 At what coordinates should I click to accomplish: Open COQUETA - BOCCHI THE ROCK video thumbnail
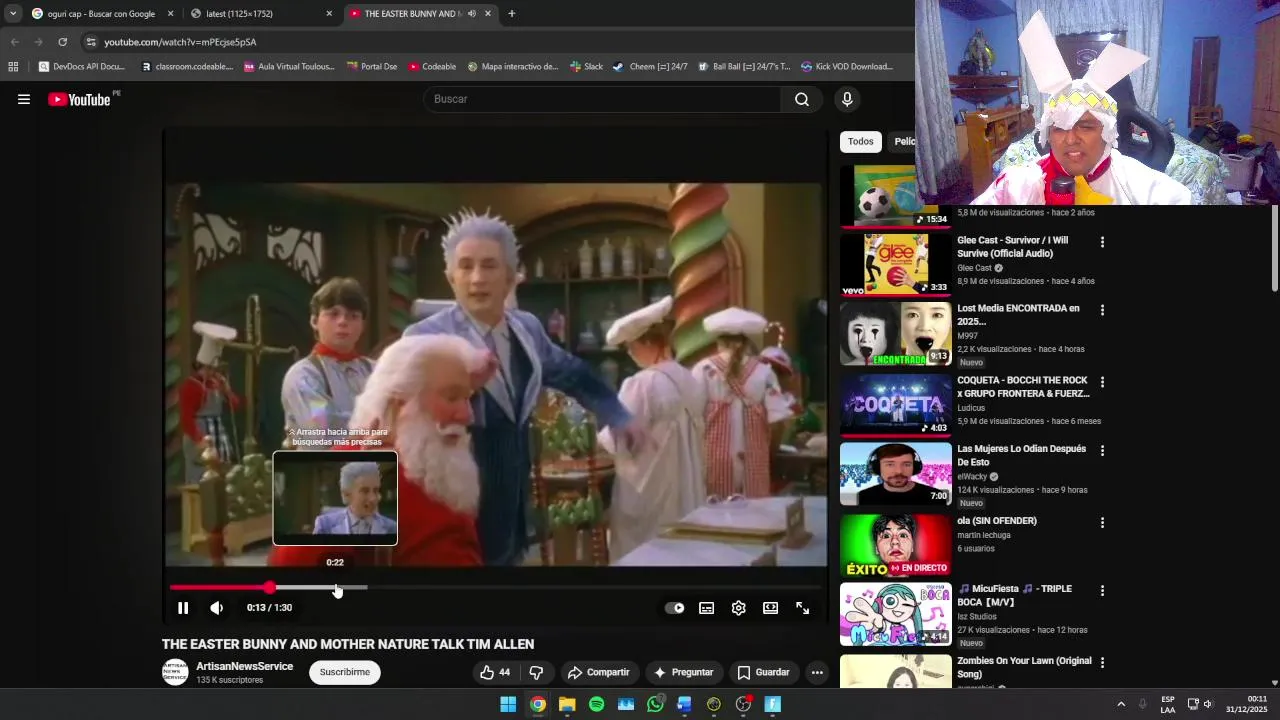pos(896,406)
